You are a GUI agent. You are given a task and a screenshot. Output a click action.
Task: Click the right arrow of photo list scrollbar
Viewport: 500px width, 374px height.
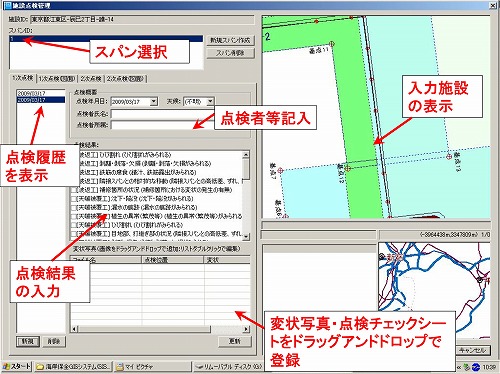point(246,329)
